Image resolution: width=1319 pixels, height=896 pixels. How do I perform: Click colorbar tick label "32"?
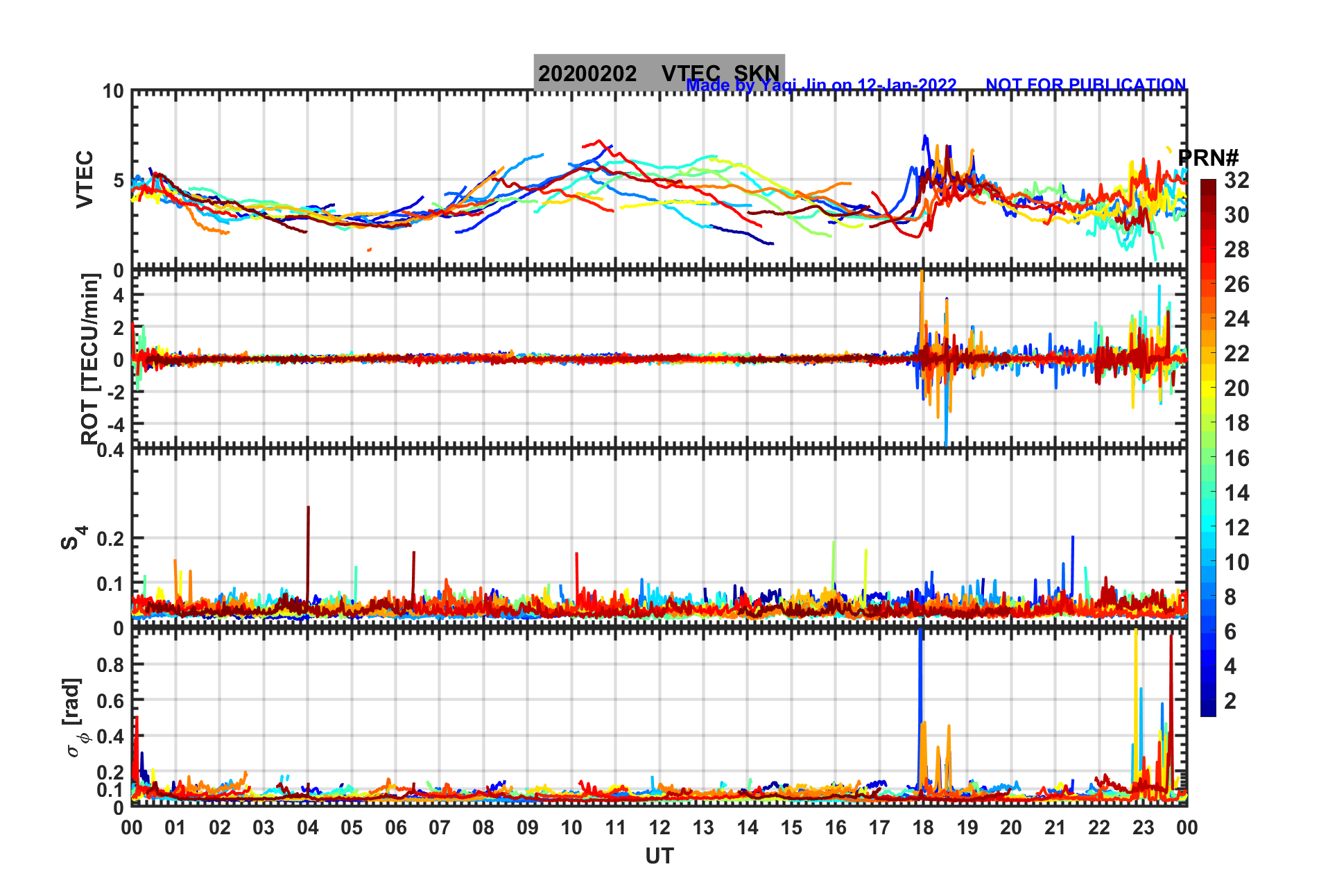(1236, 180)
